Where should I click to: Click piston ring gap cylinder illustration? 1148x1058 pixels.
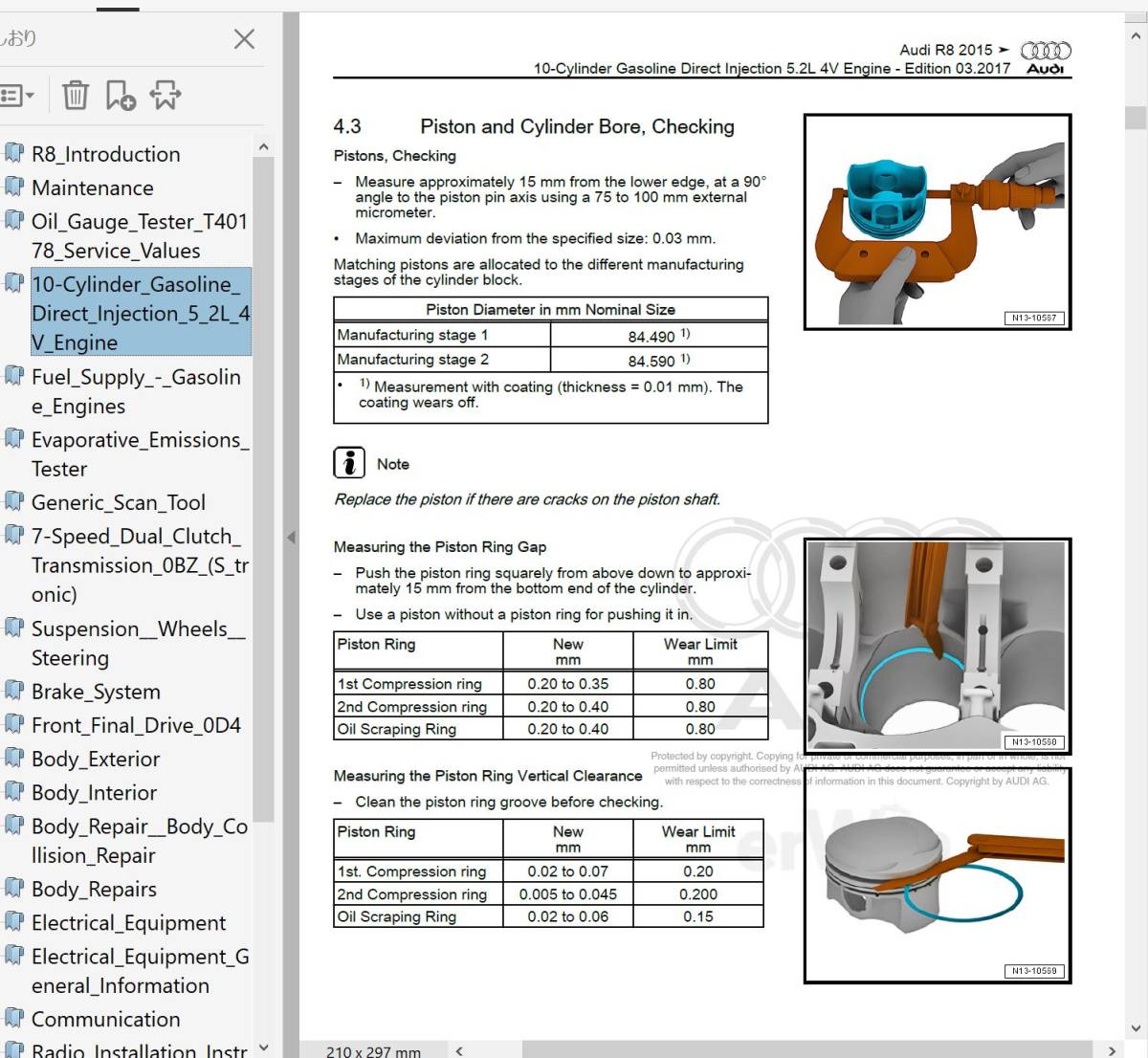pos(938,647)
